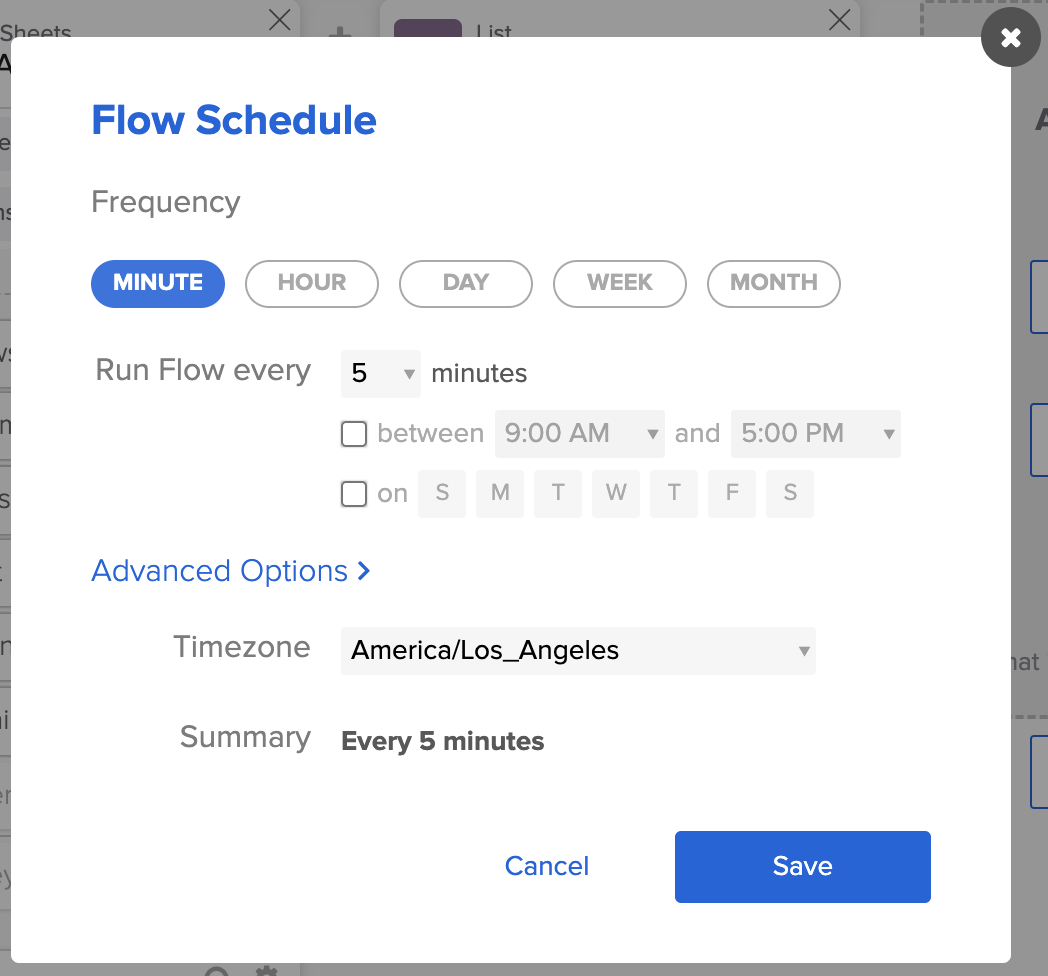This screenshot has height=976, width=1048.
Task: Toggle the Friday (F) day button
Action: (x=732, y=493)
